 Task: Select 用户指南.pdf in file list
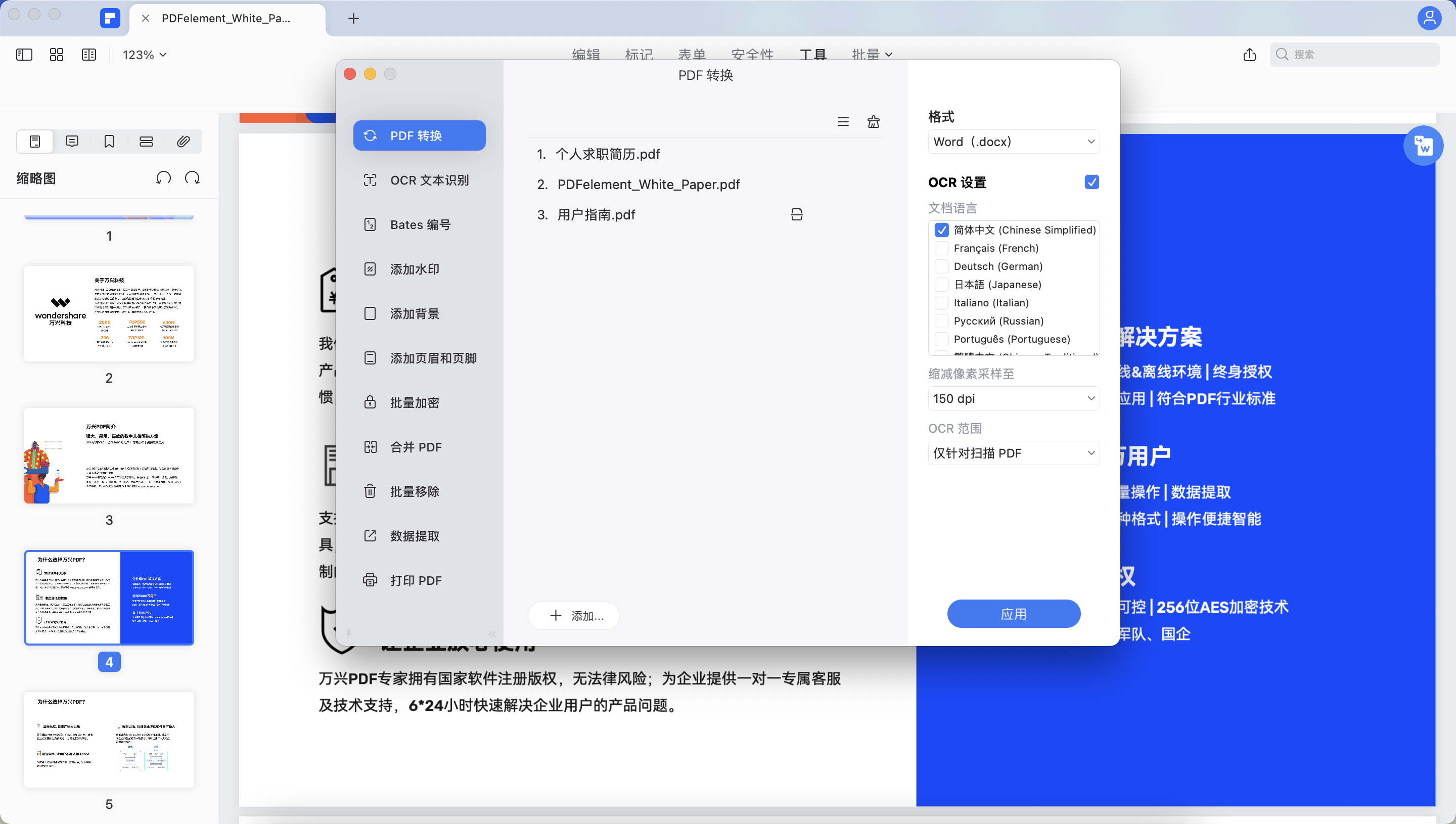[x=705, y=214]
